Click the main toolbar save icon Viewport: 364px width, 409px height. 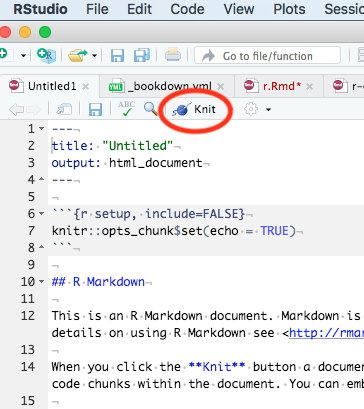pos(117,56)
